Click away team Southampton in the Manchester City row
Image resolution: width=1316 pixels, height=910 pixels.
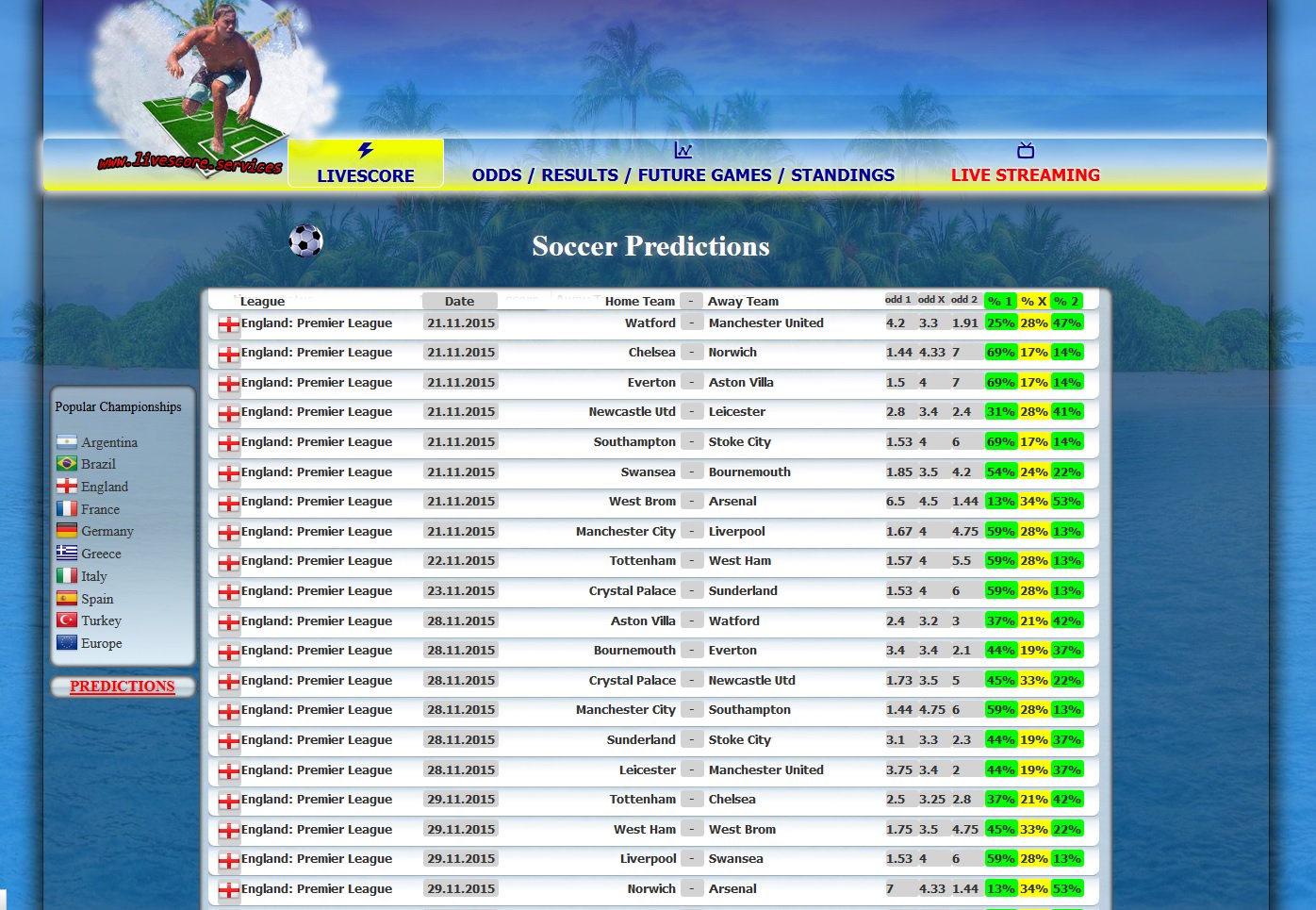click(x=749, y=710)
